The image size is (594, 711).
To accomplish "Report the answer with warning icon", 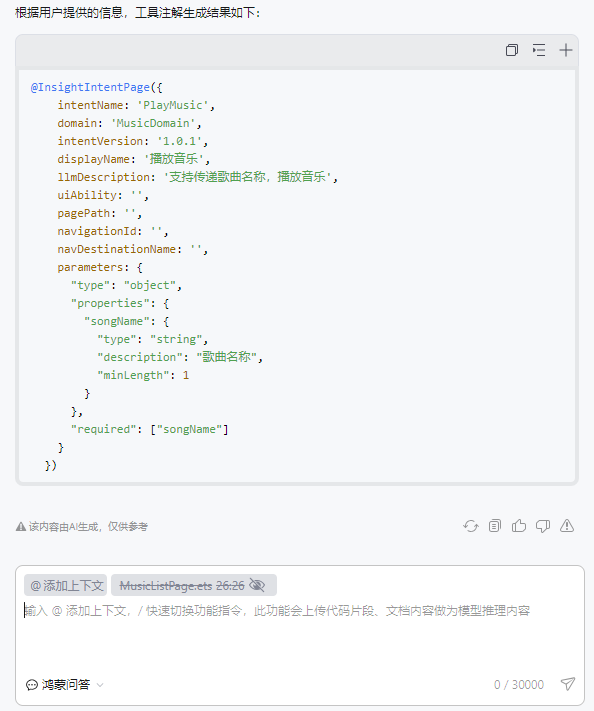I will [x=567, y=526].
